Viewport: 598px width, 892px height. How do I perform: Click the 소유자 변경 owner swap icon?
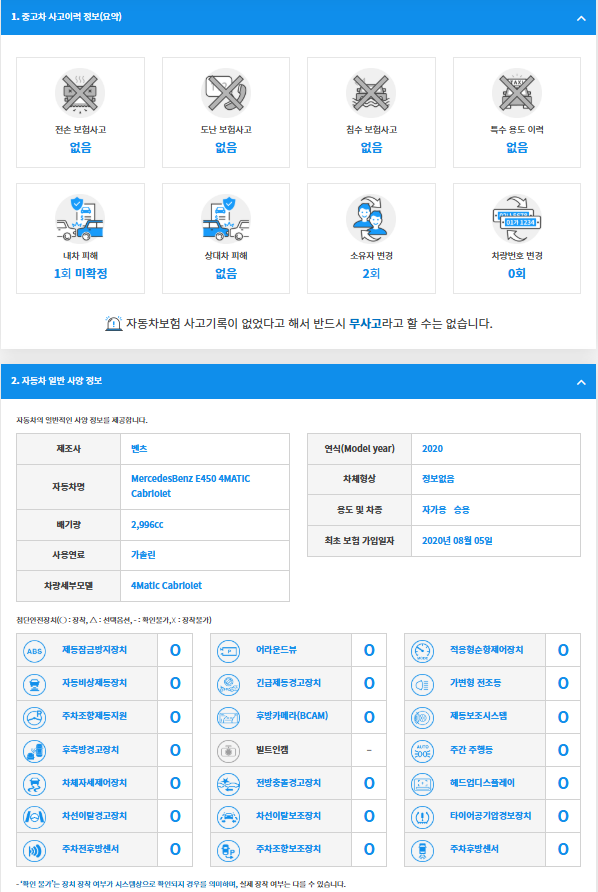click(x=371, y=219)
